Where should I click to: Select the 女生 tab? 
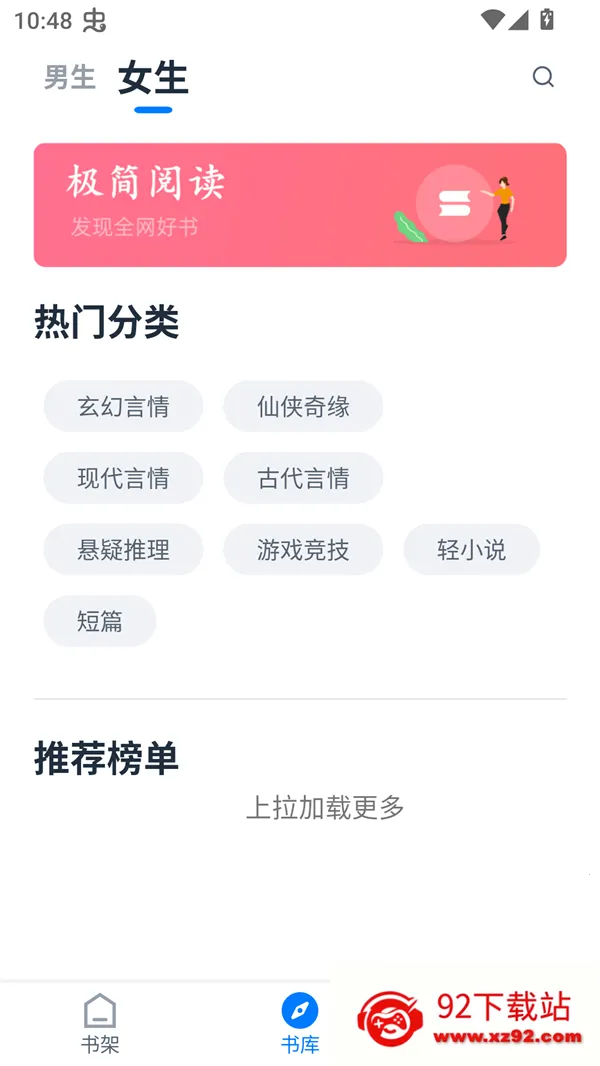(x=153, y=78)
